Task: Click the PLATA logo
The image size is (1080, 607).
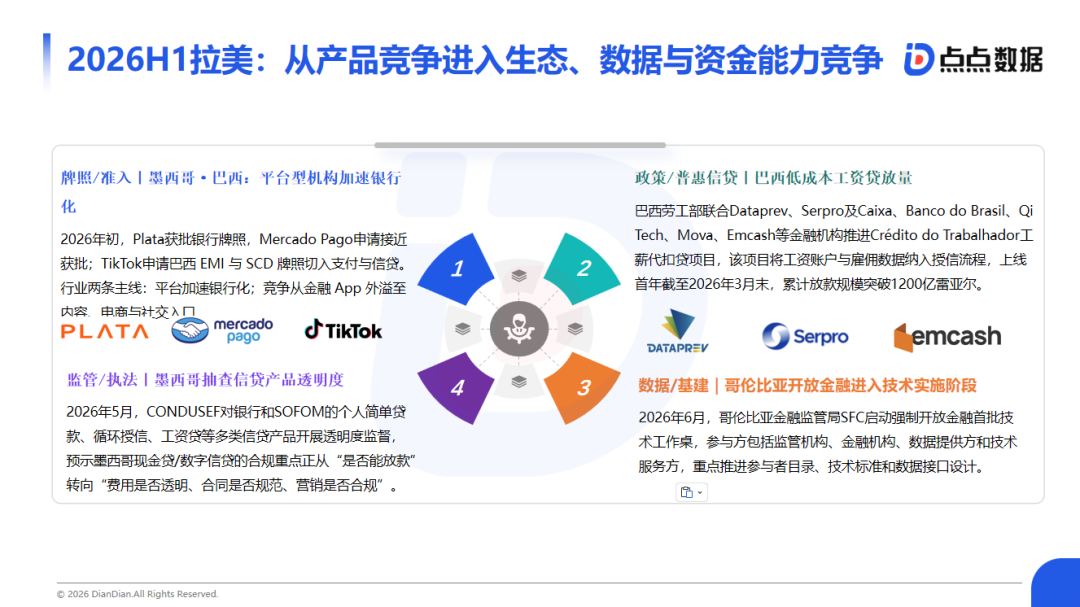Action: click(105, 331)
